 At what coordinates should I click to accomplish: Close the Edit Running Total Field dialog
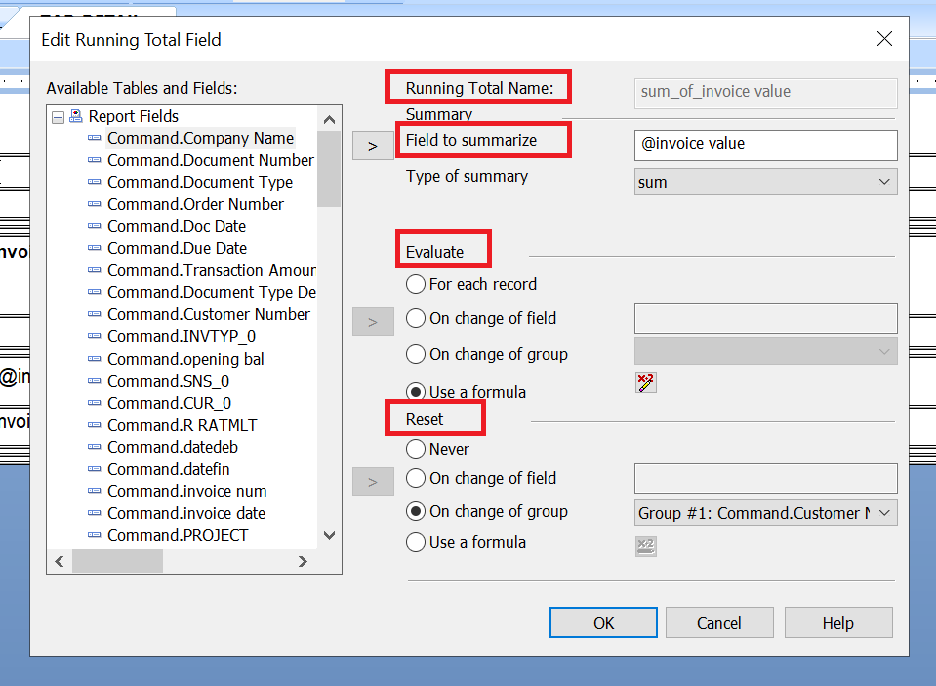884,39
